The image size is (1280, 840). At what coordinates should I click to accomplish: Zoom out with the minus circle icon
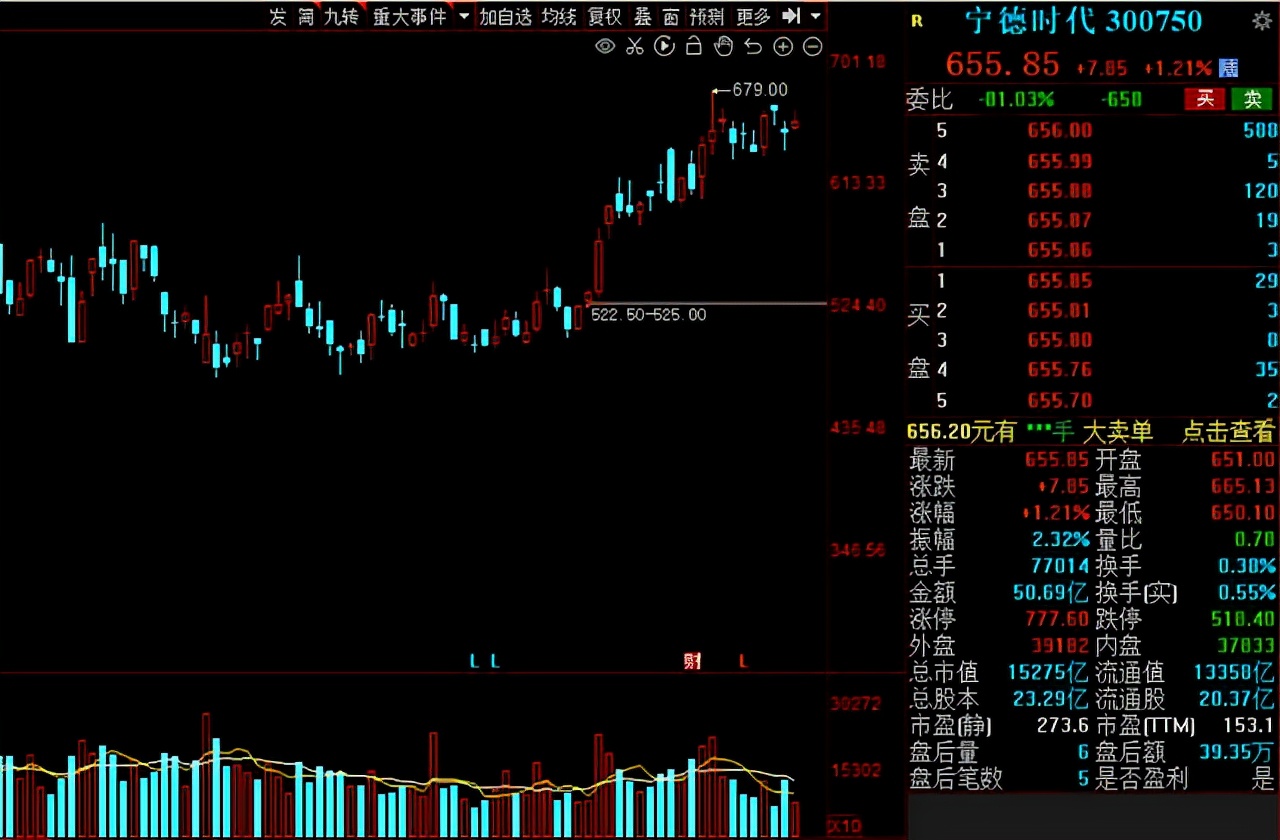[813, 46]
